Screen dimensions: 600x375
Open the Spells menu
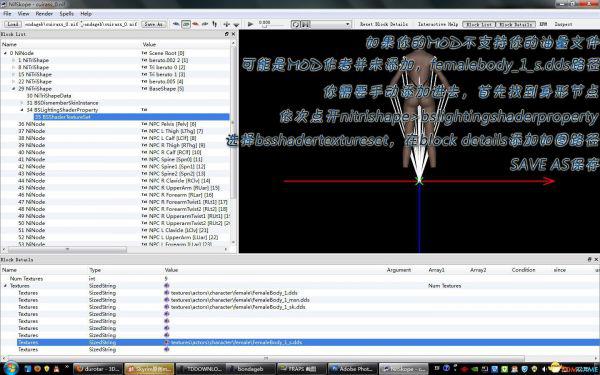(x=66, y=13)
